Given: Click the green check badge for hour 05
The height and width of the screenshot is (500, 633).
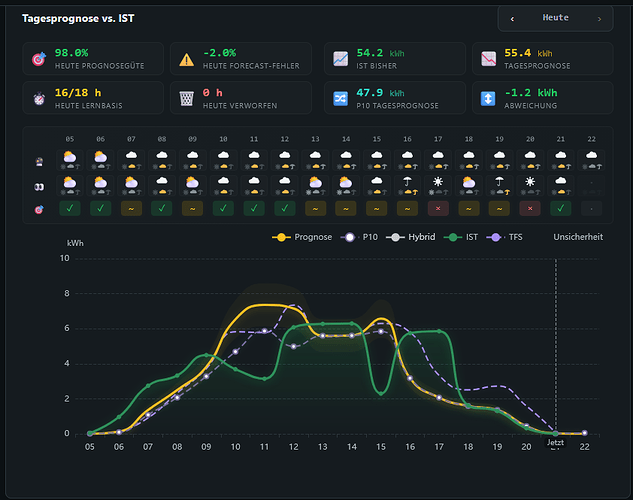Looking at the screenshot, I should pos(70,209).
